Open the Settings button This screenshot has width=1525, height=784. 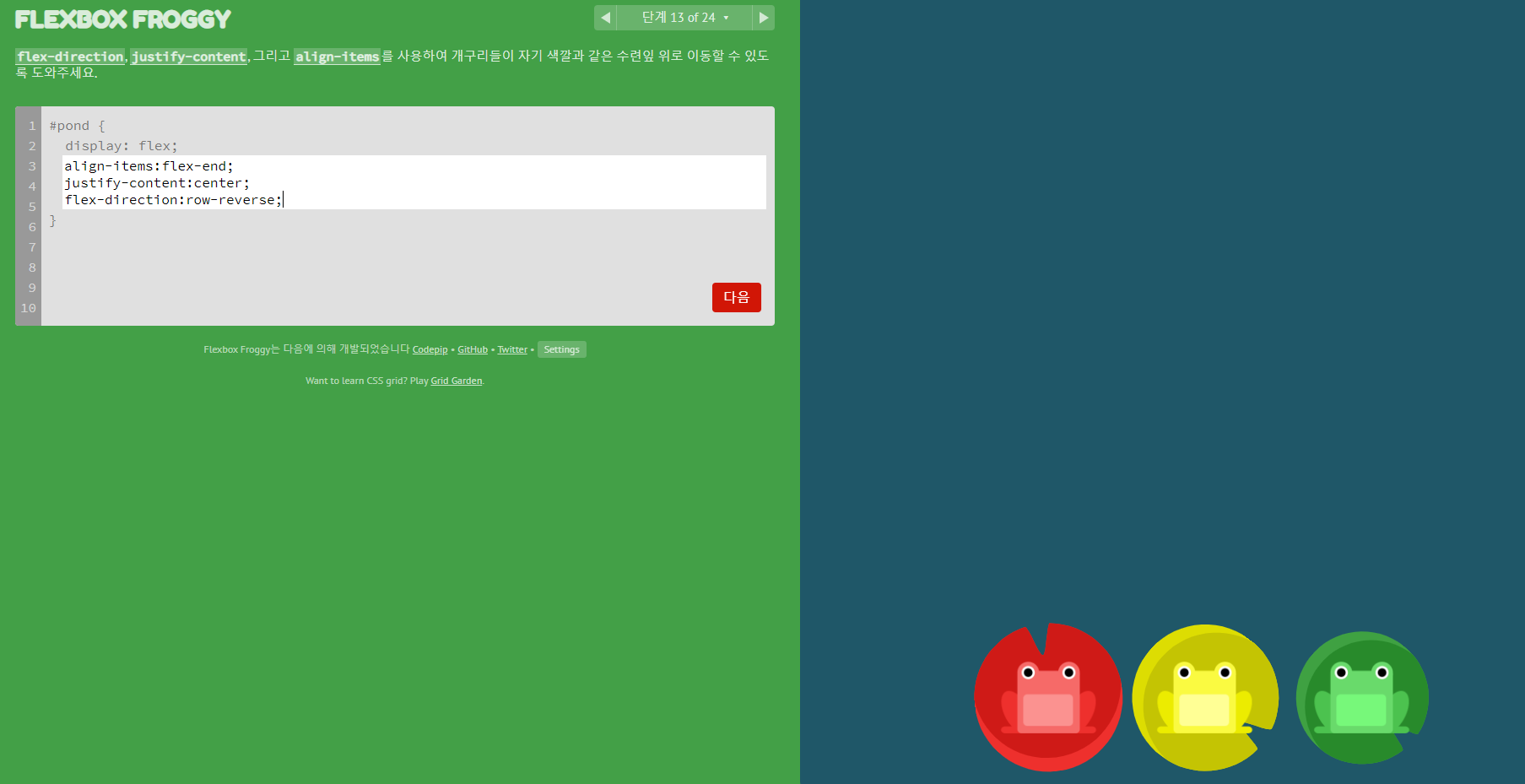coord(562,349)
